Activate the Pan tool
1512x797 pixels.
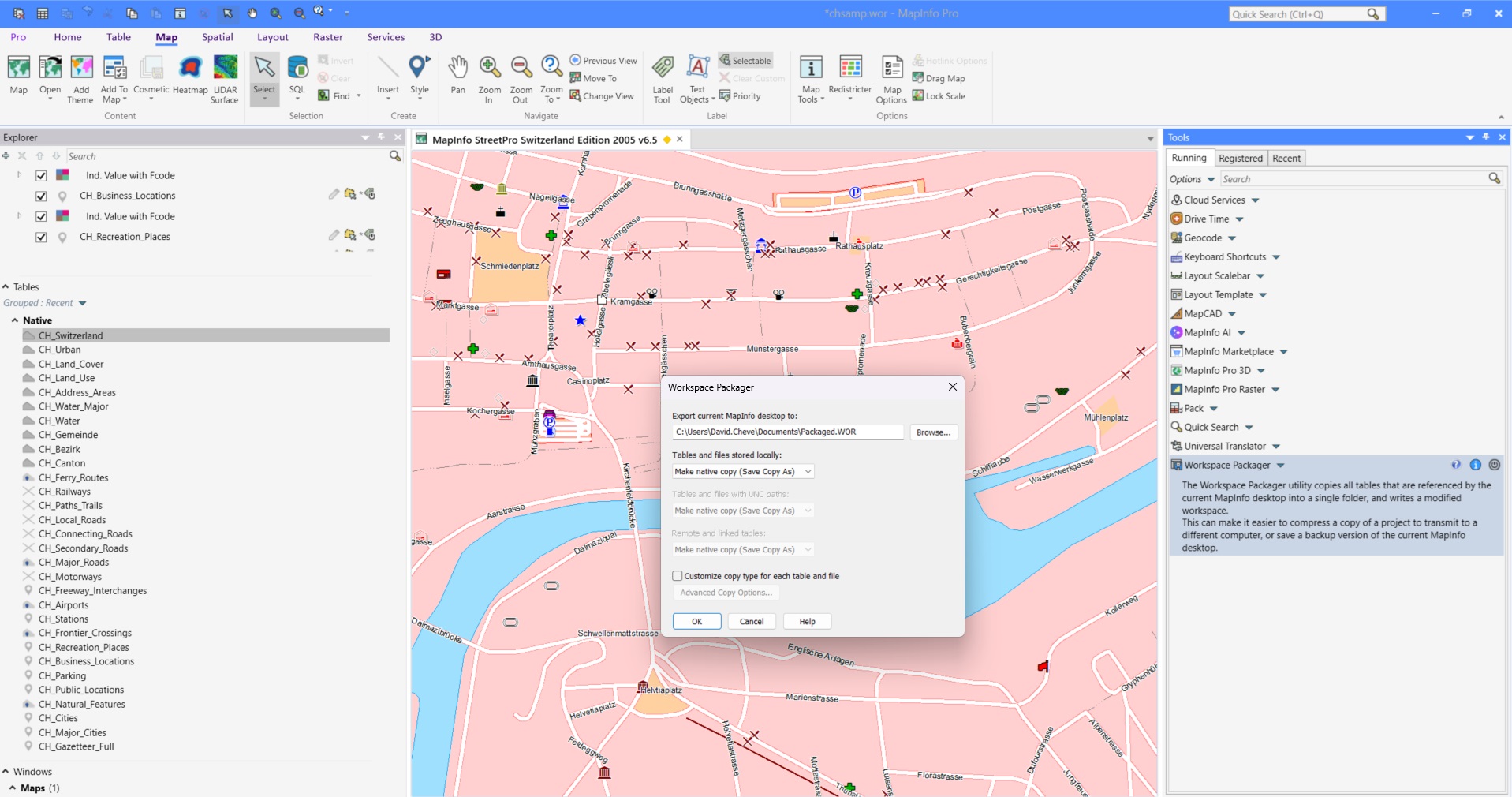click(458, 75)
